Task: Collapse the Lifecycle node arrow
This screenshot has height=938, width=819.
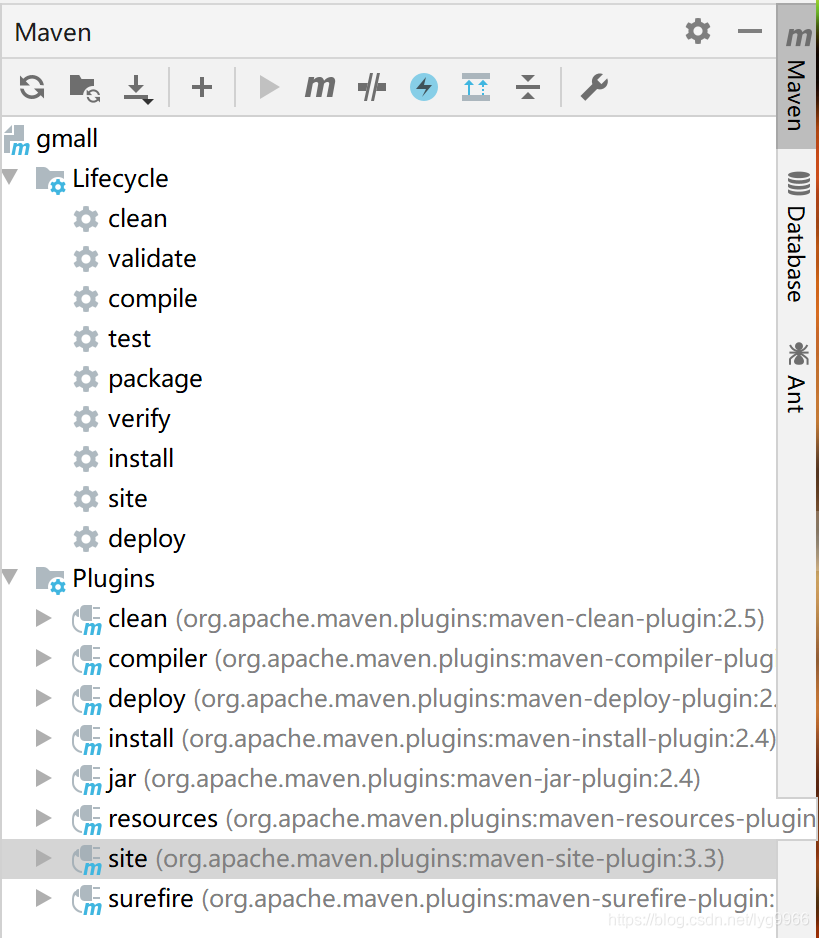Action: (11, 177)
